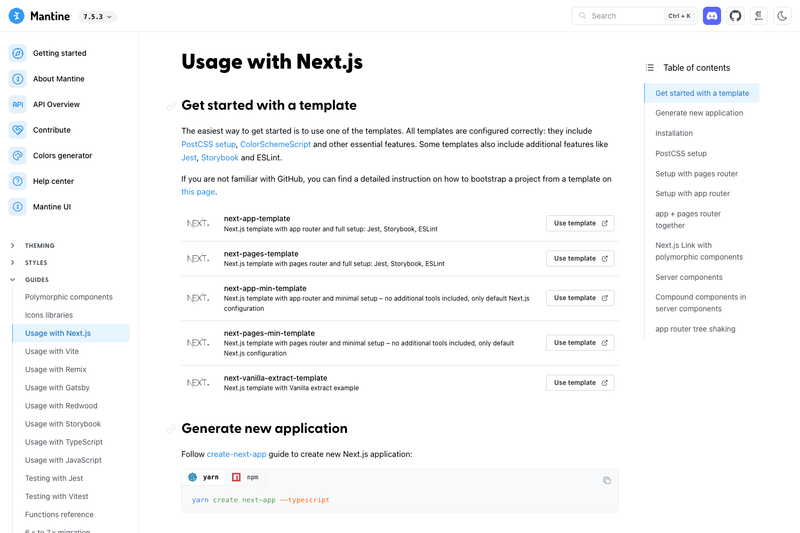The image size is (800, 533).
Task: Toggle text direction icon
Action: tap(759, 16)
